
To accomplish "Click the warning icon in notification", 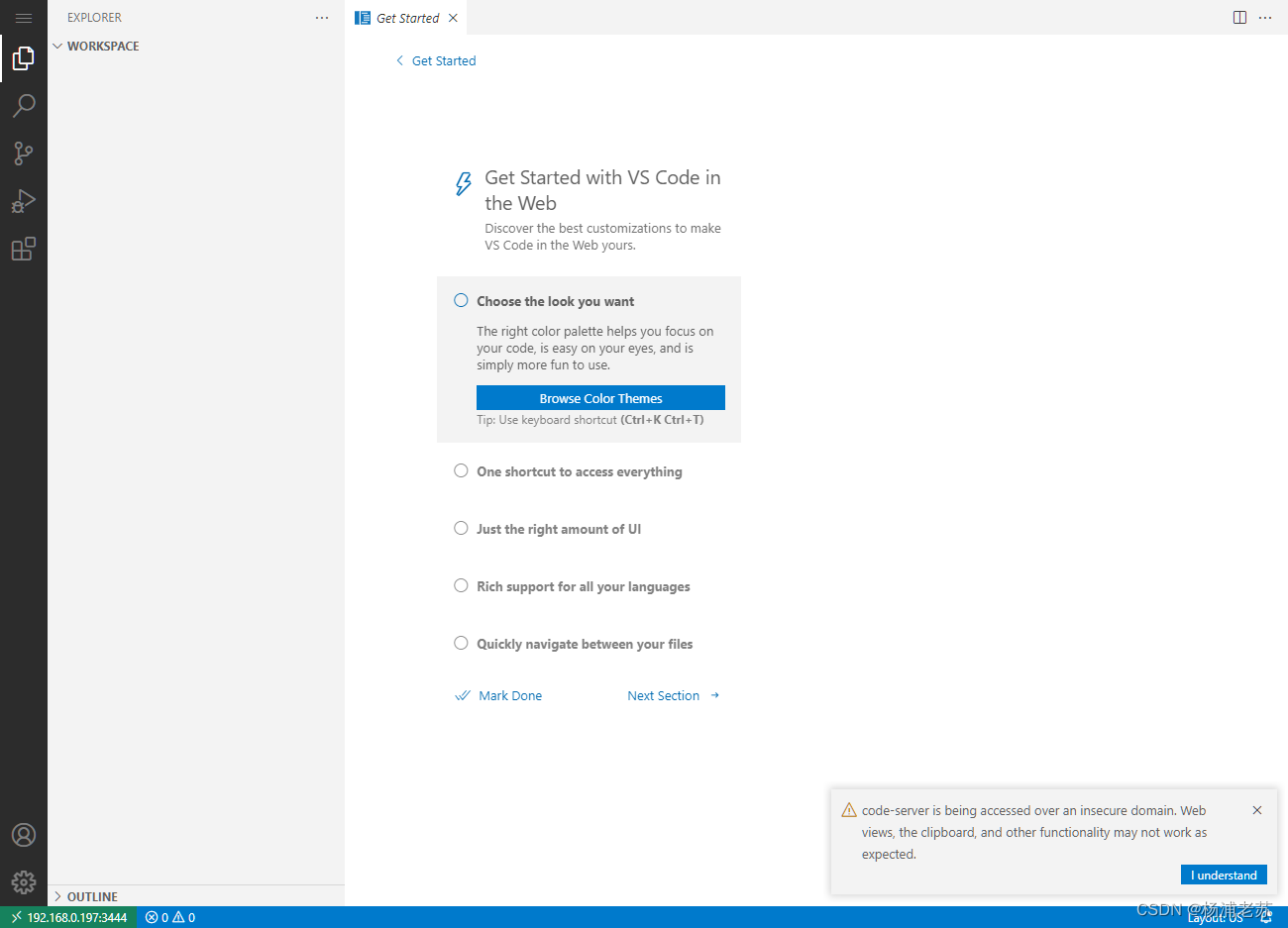I will click(849, 810).
